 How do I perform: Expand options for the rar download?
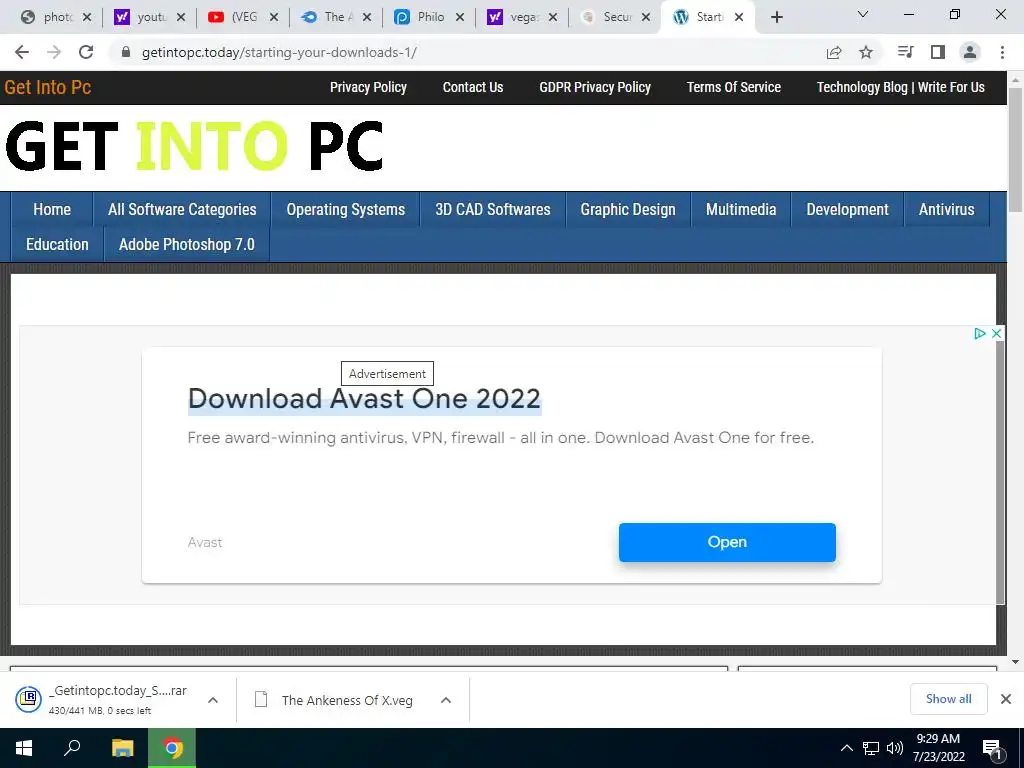tap(212, 699)
